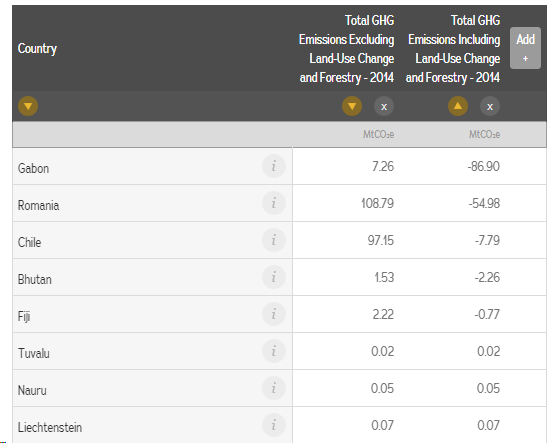Image resolution: width=547 pixels, height=443 pixels.
Task: Show info details for Chile
Action: click(x=274, y=240)
